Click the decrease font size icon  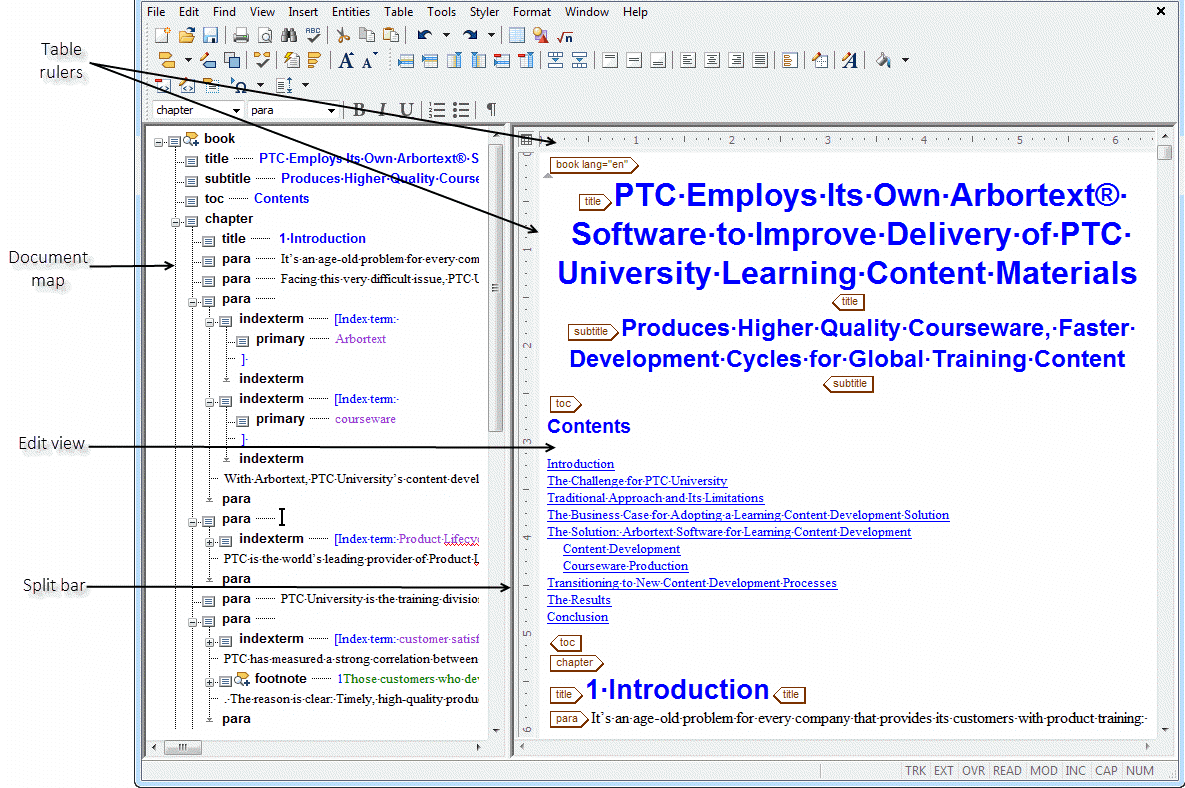(x=368, y=61)
